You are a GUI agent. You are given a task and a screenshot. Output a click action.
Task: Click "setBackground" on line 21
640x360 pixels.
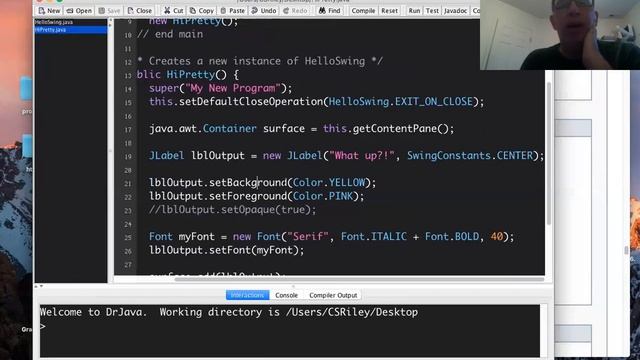point(248,182)
